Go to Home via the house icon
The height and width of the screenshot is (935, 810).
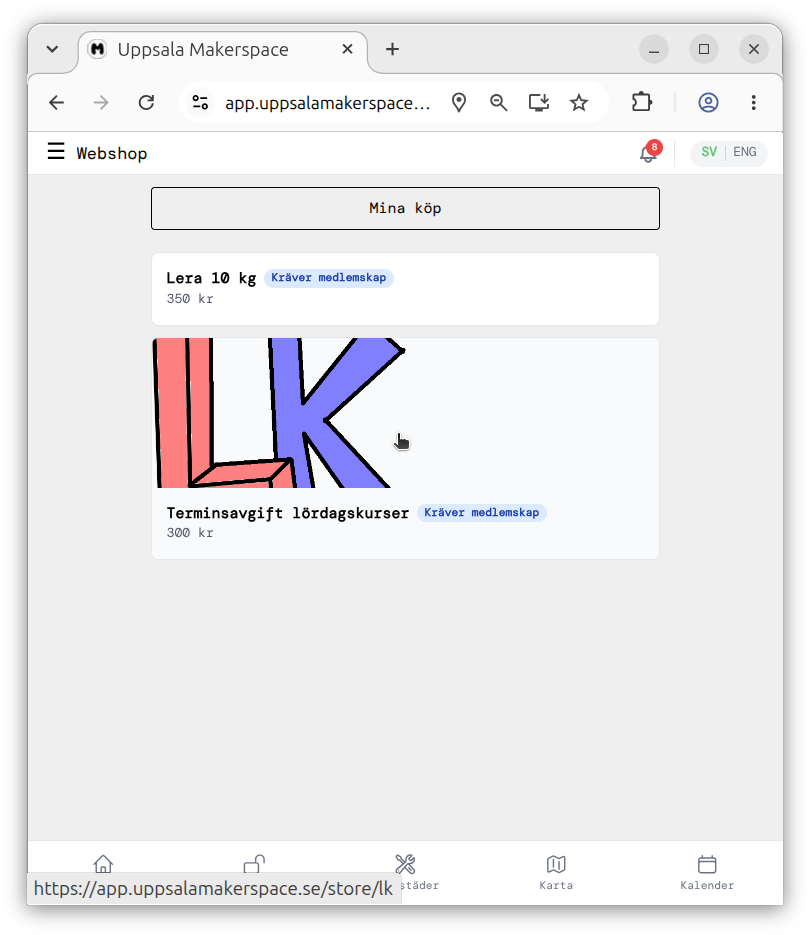tap(103, 863)
